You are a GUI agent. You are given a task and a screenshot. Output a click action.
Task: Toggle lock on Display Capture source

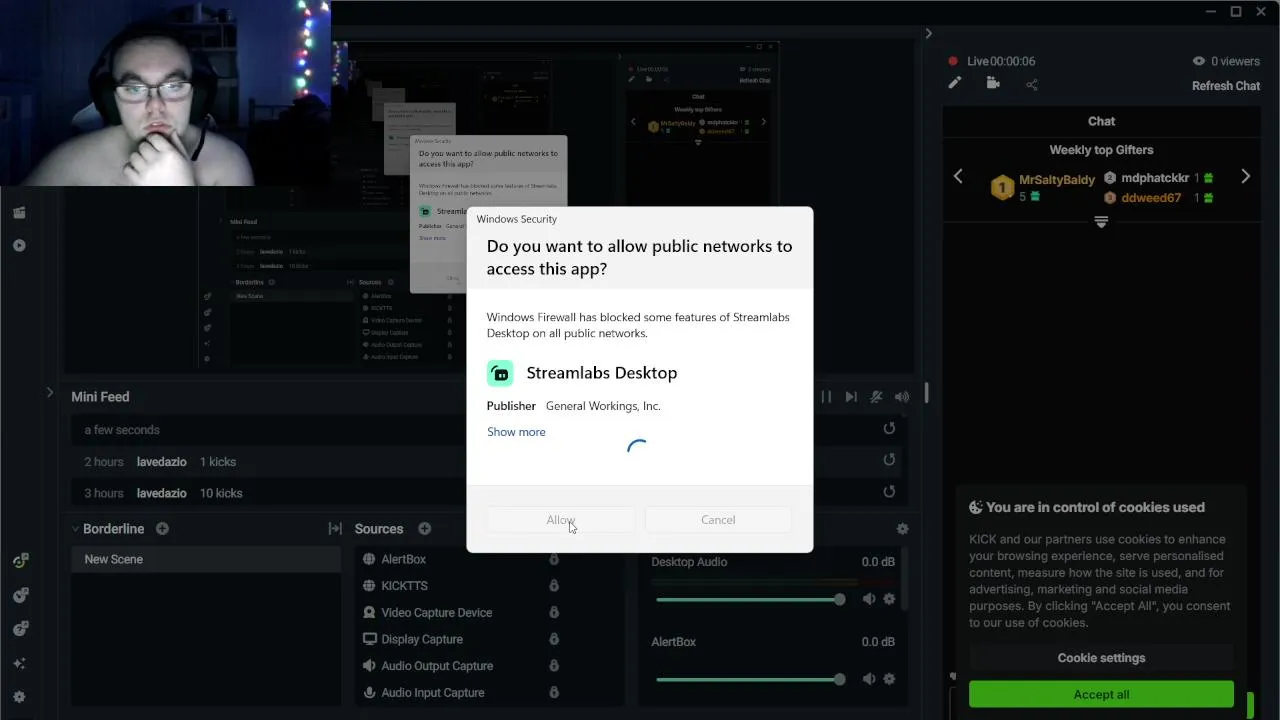click(553, 639)
